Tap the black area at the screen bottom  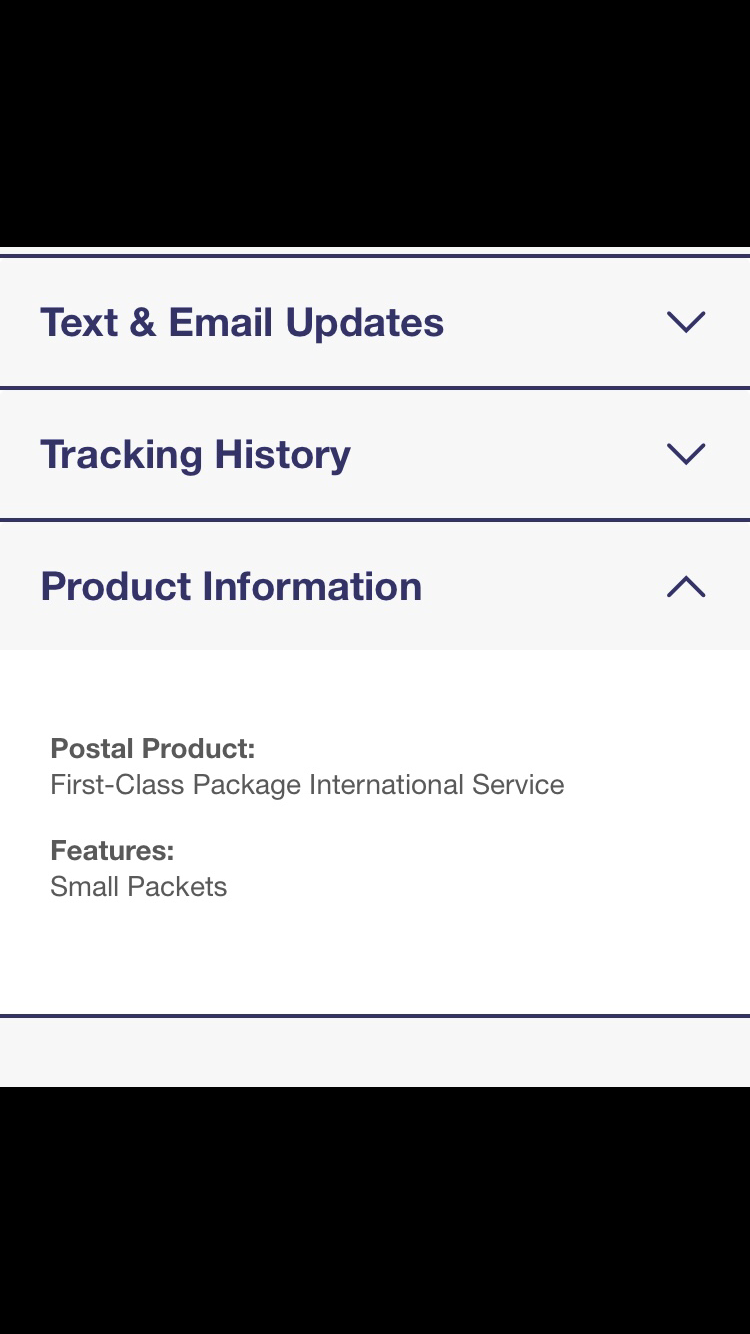pos(375,1210)
